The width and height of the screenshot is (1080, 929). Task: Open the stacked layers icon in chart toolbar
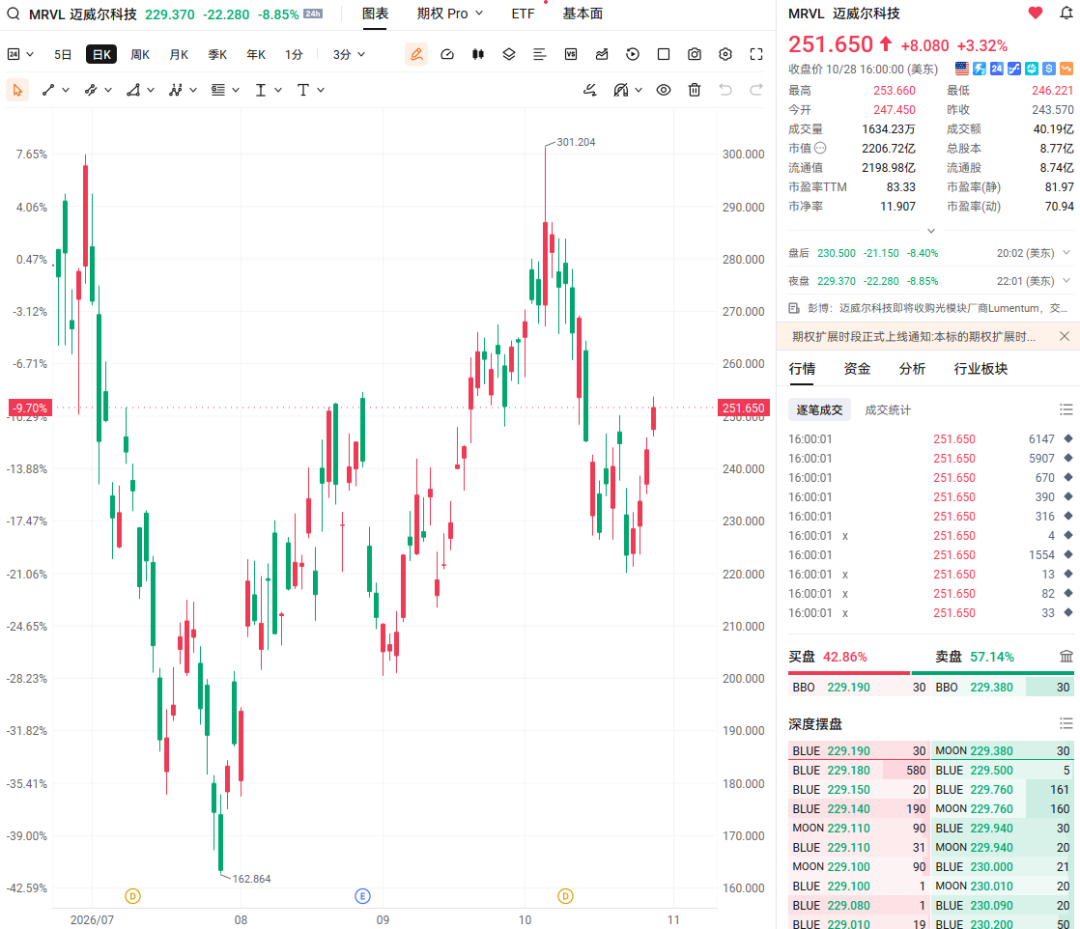click(509, 54)
